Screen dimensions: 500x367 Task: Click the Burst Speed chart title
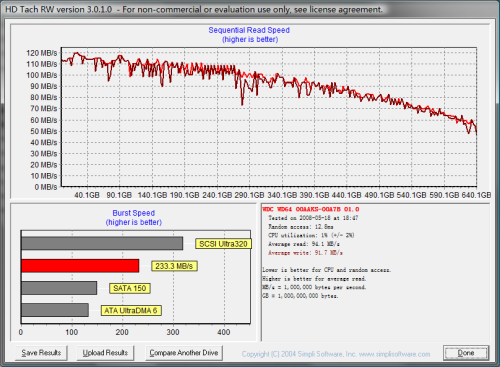coord(134,213)
